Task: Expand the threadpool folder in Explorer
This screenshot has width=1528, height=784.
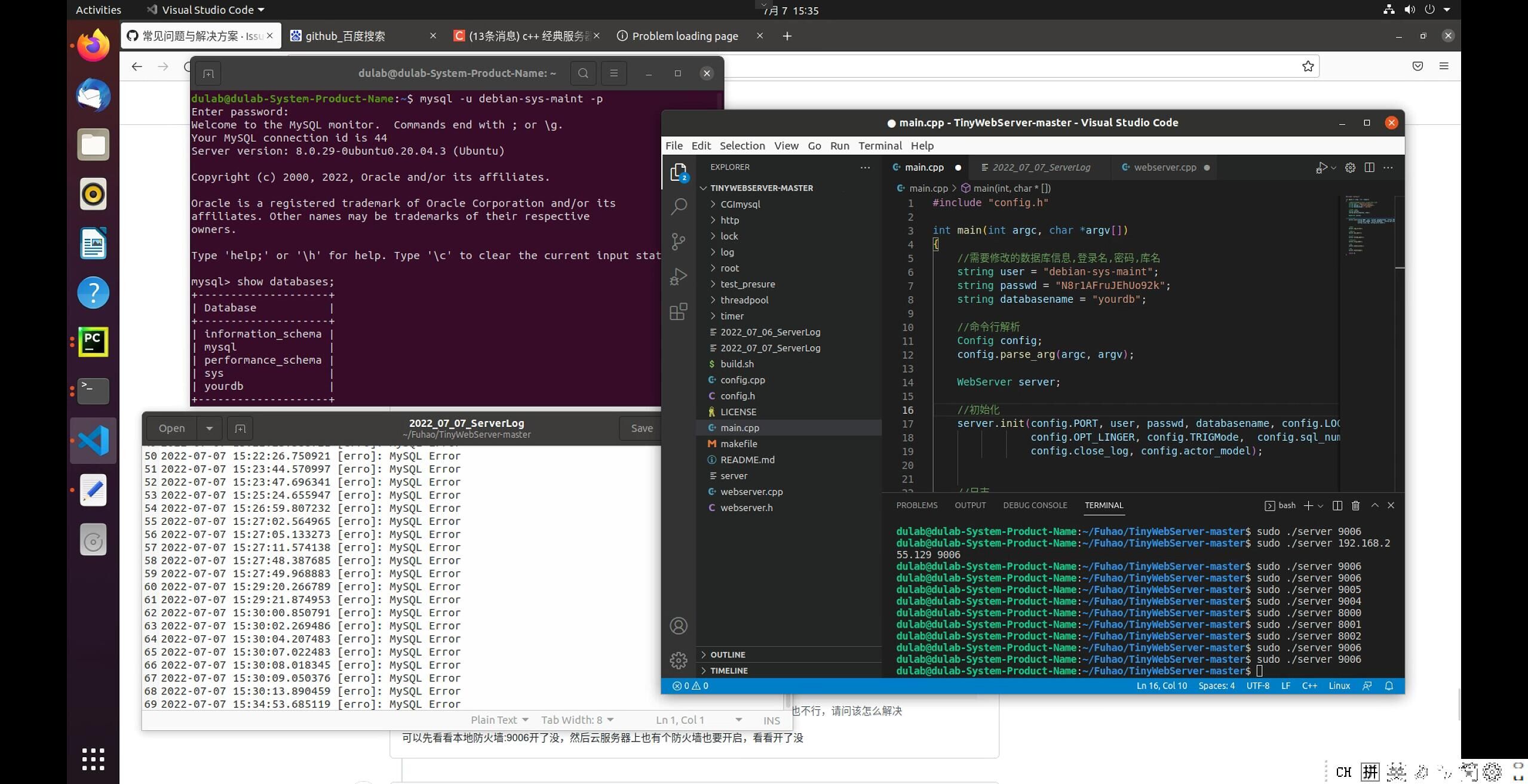Action: 744,300
